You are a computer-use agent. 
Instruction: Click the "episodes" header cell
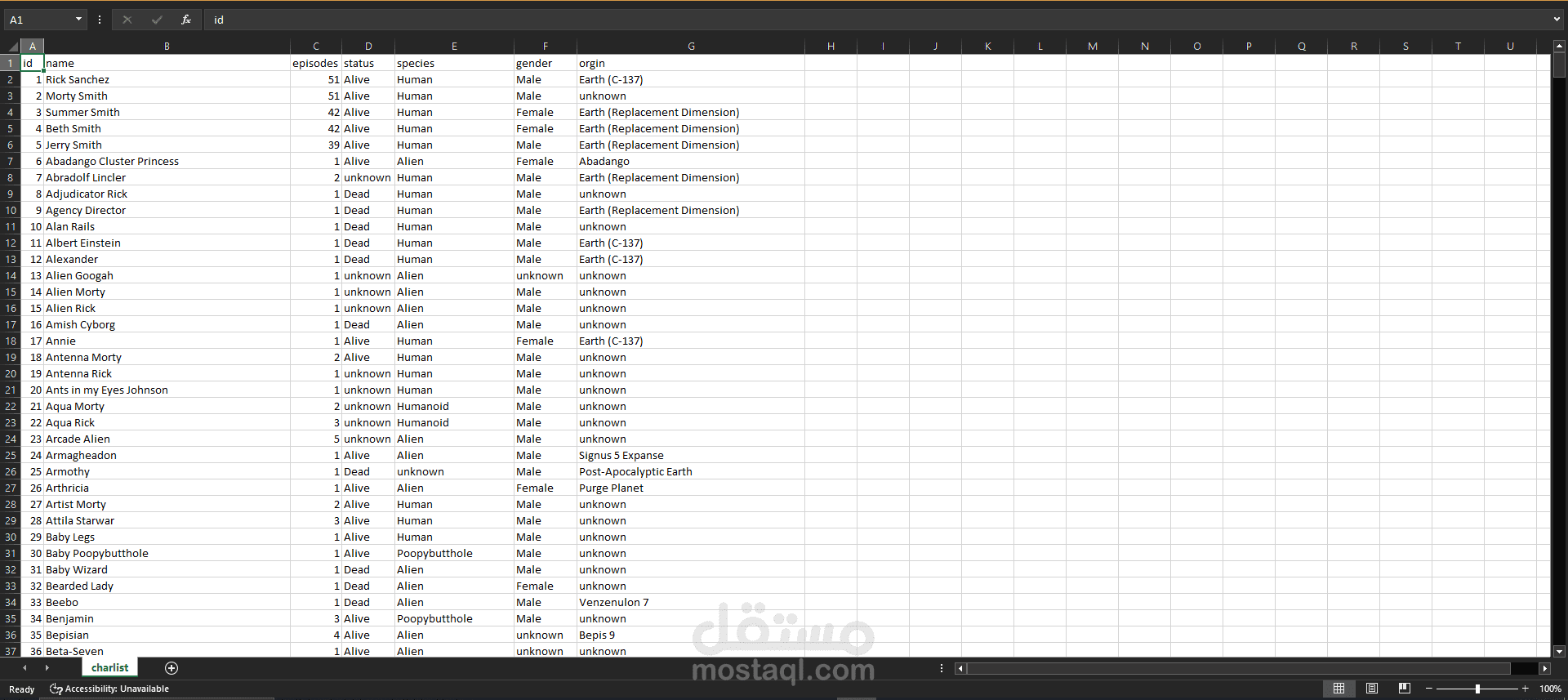coord(316,63)
